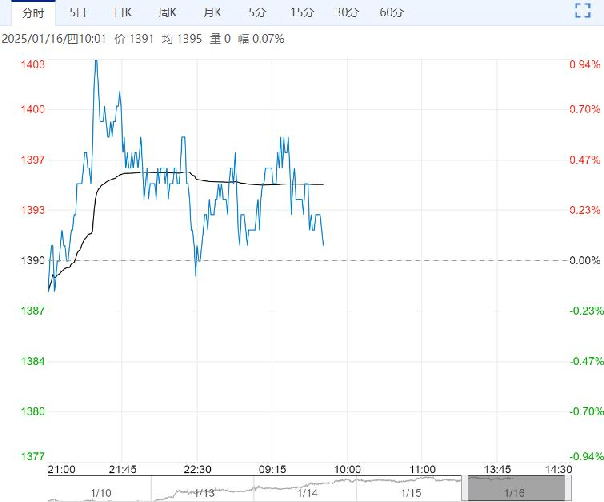
Task: Select the 15分 interval tab
Action: [302, 13]
